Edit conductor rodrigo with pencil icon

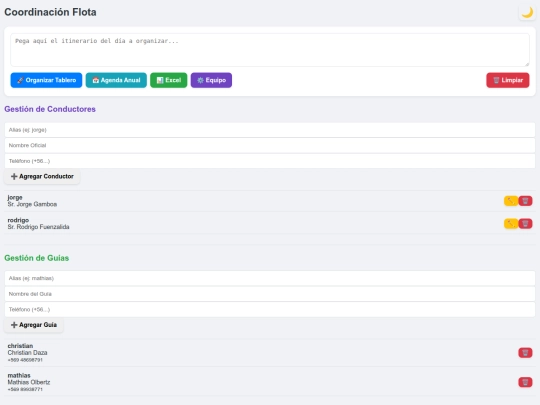511,224
